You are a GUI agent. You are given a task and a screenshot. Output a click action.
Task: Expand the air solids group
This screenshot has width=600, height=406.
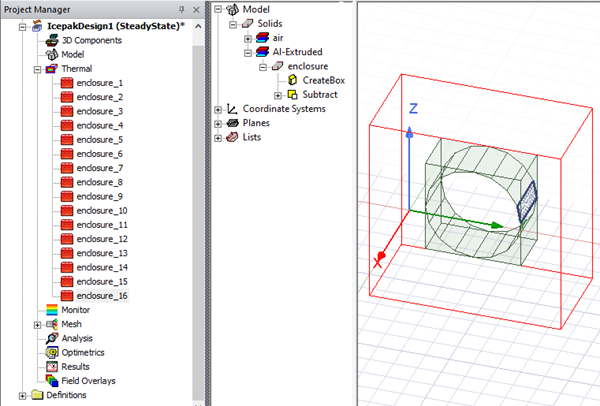[x=248, y=38]
